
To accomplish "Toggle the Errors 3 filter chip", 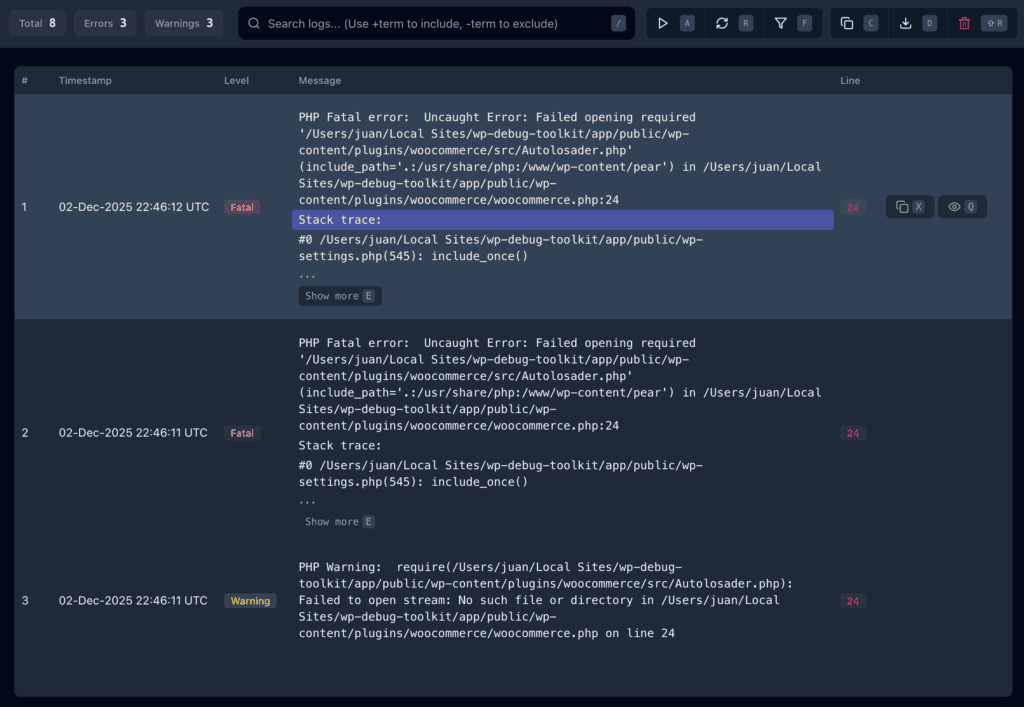I will point(104,23).
